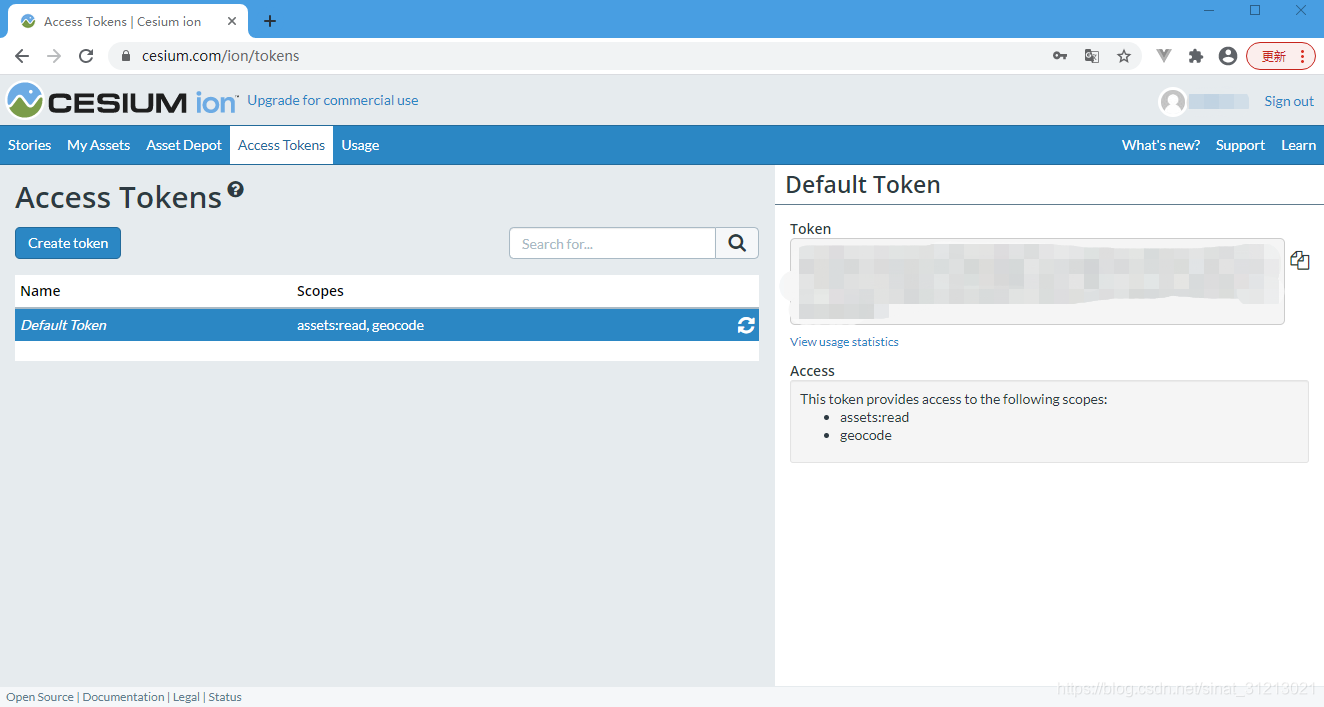Click Sign out
Screen dimensions: 1324x707
tap(1289, 101)
